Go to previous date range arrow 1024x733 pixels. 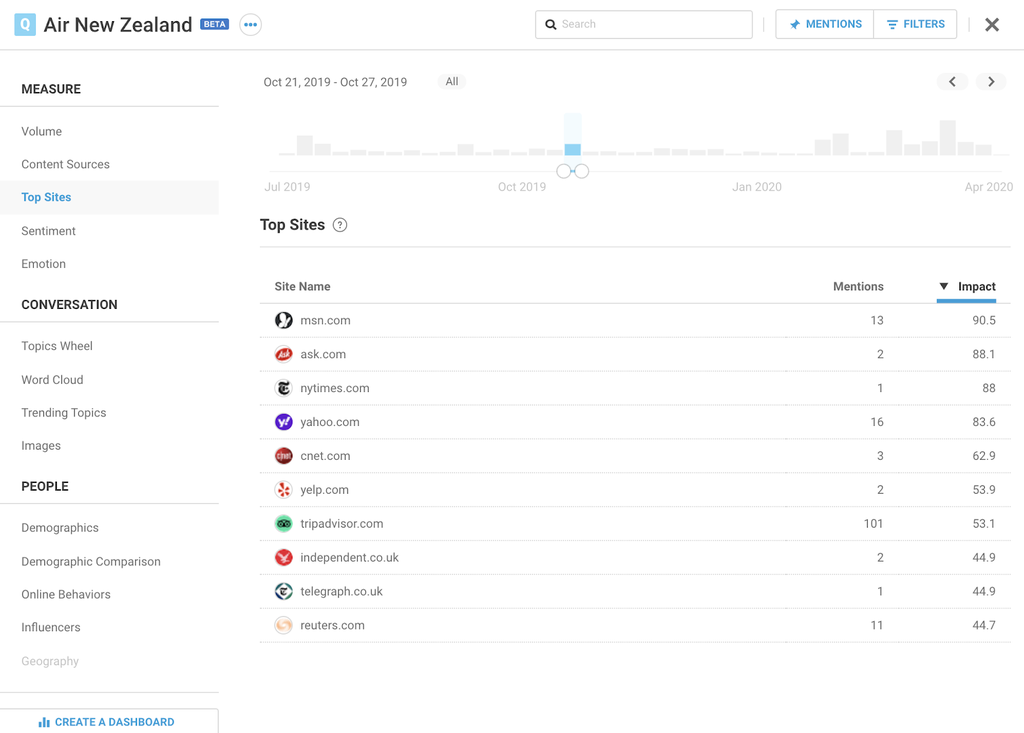pyautogui.click(x=952, y=82)
